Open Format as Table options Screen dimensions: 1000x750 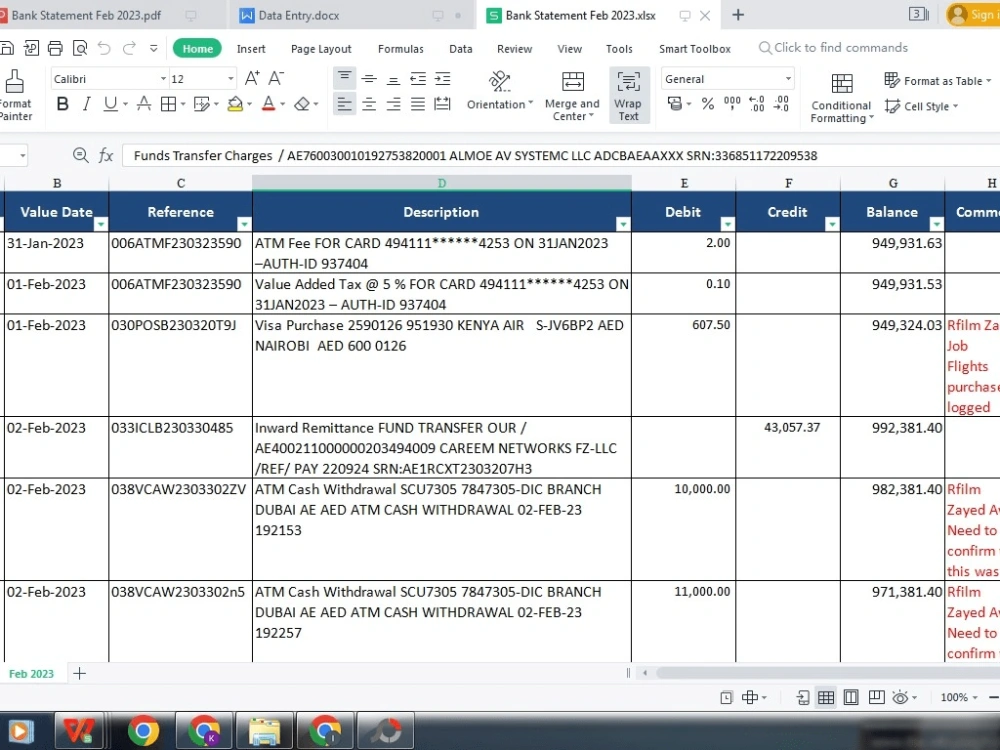[x=938, y=81]
